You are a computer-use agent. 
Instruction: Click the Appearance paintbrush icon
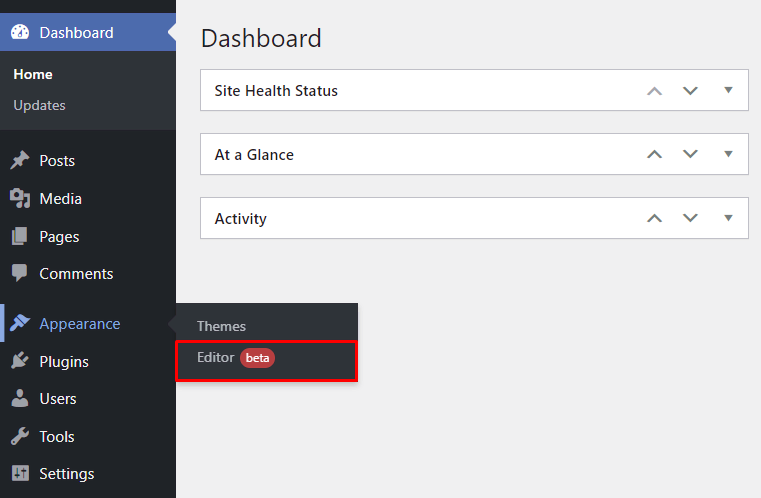(x=20, y=324)
